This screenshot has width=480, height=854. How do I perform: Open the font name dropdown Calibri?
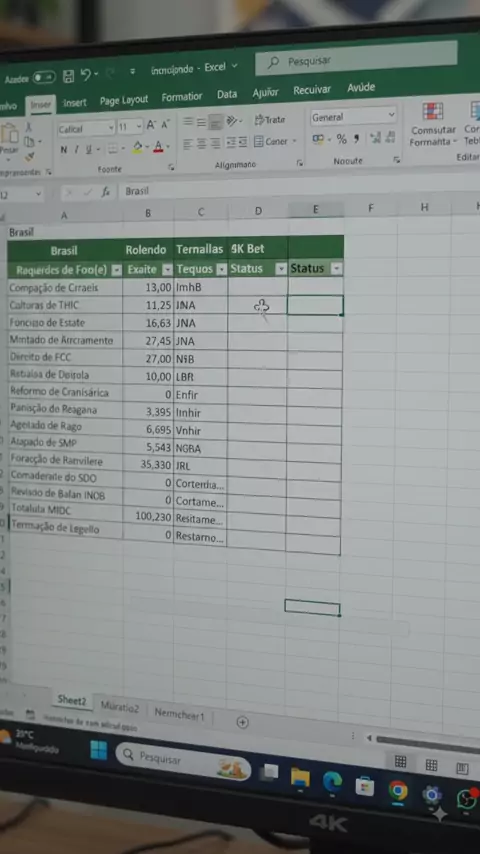86,129
